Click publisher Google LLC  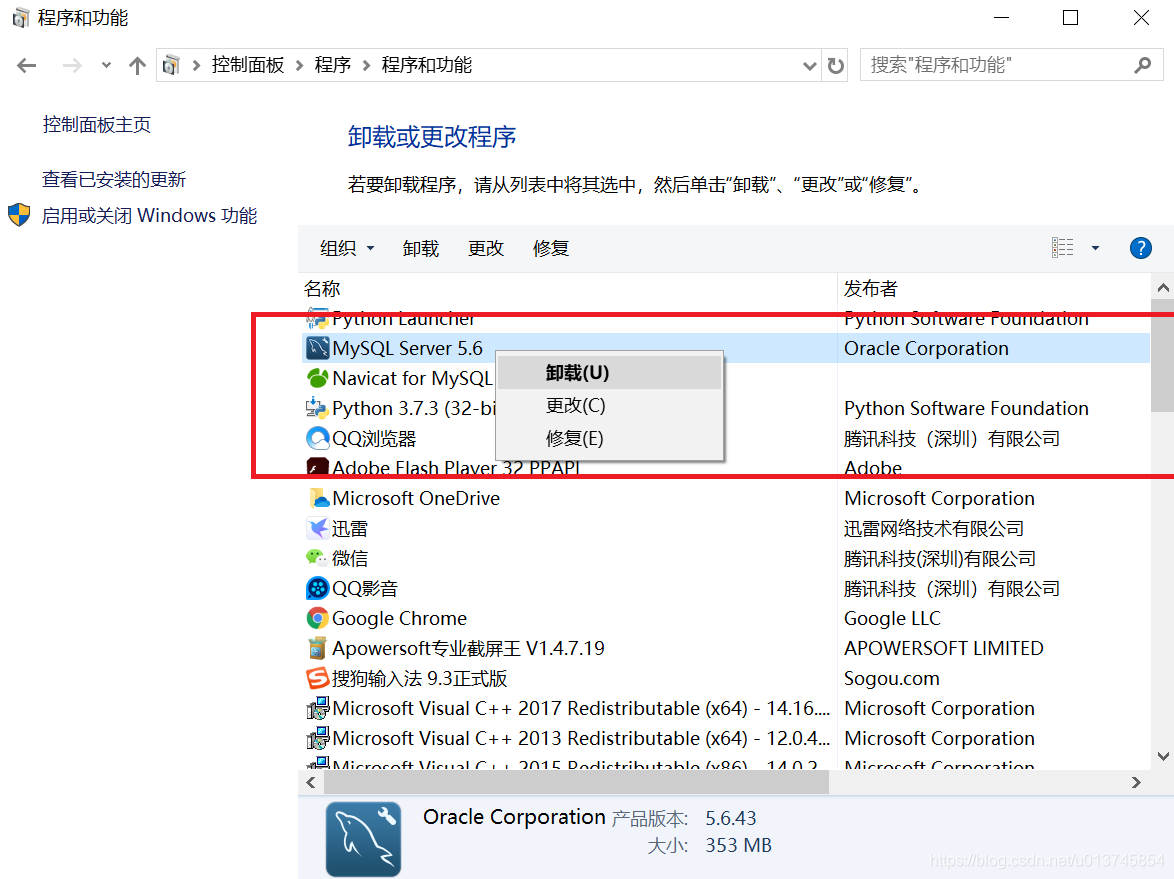[x=892, y=618]
